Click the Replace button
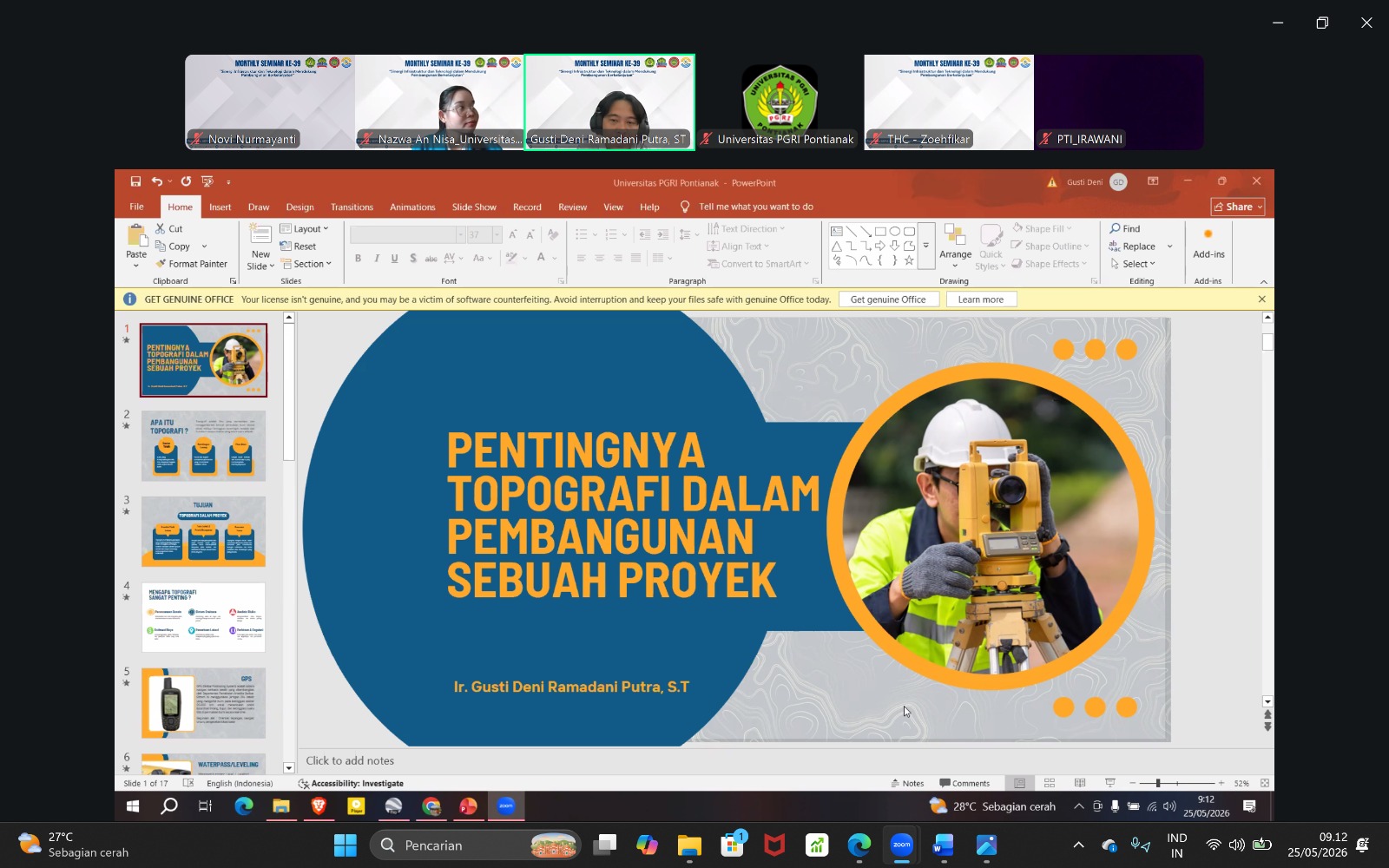 1132,247
